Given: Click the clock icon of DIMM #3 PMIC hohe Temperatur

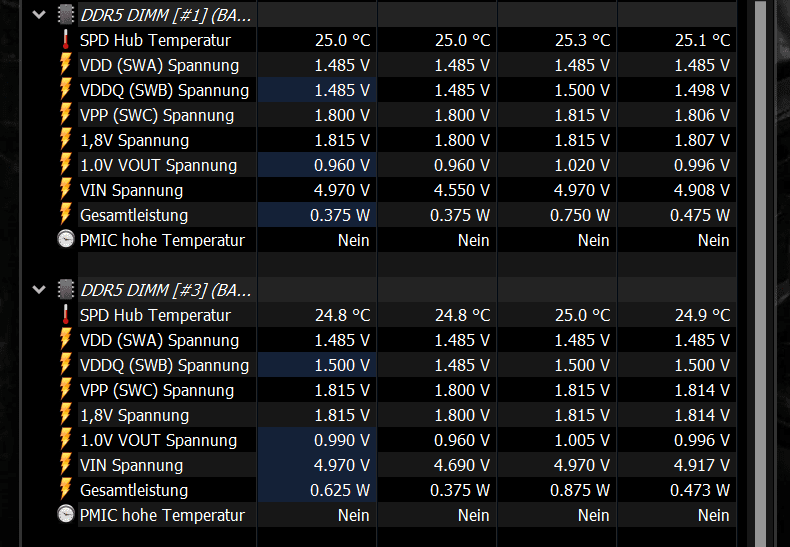Looking at the screenshot, I should (65, 515).
